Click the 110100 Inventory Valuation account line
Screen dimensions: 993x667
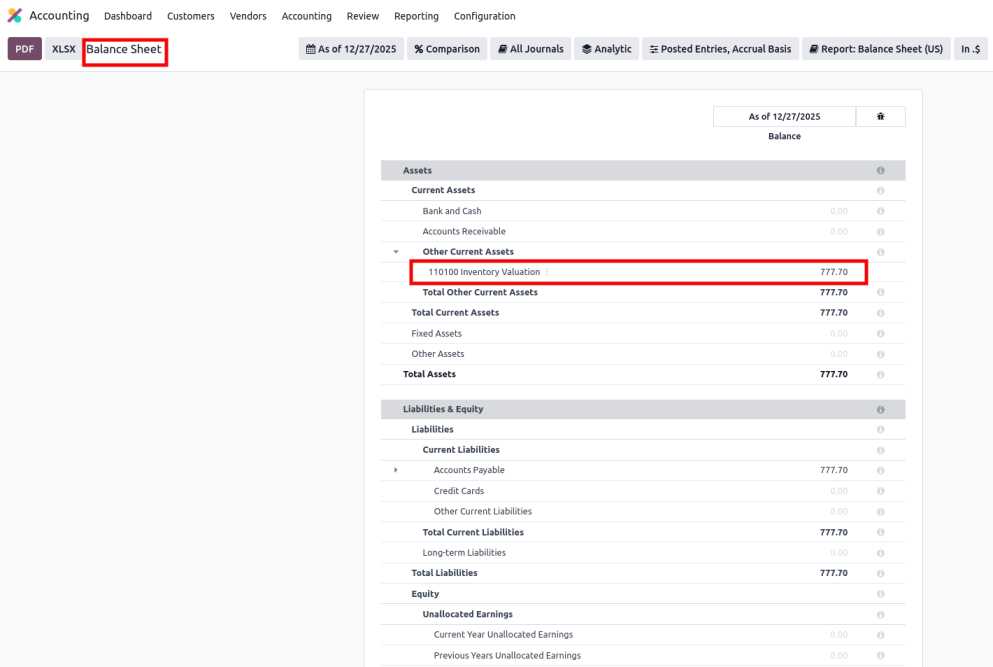[484, 272]
